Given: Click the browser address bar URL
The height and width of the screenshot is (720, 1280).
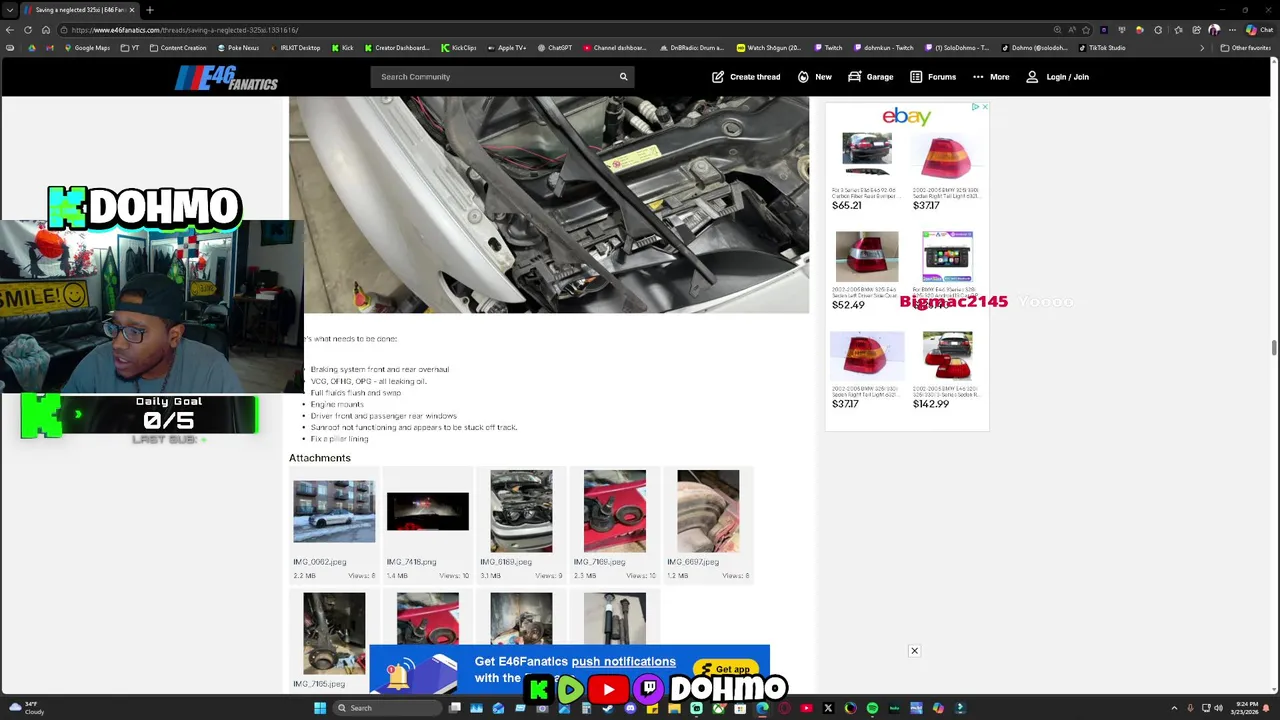Looking at the screenshot, I should pyautogui.click(x=185, y=30).
